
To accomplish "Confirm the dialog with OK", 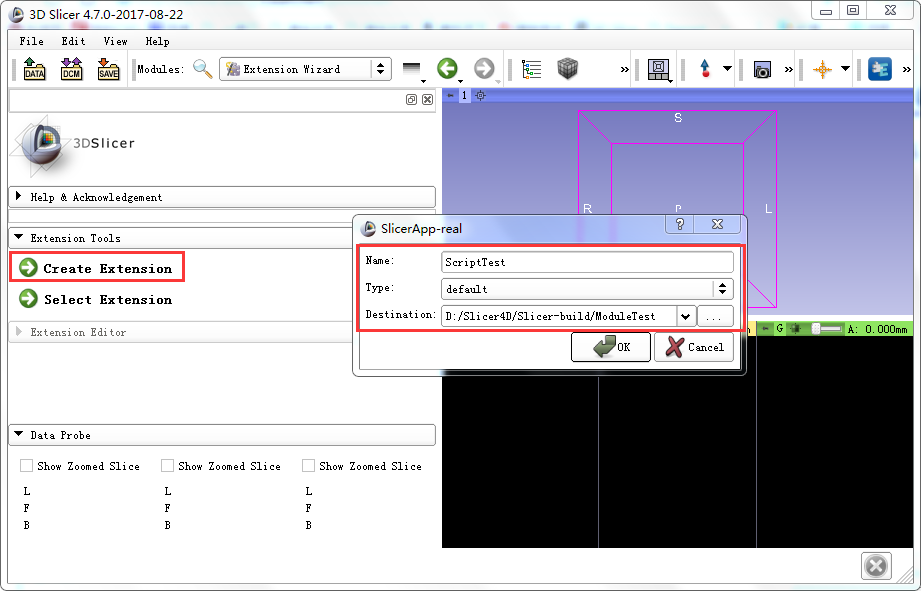I will tap(611, 347).
